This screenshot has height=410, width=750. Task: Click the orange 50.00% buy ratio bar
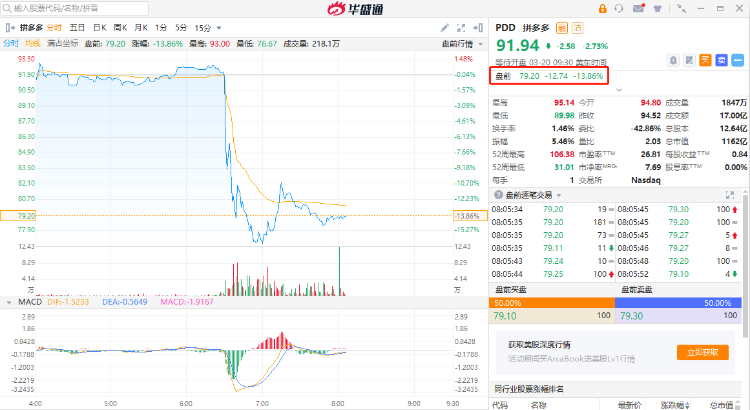pyautogui.click(x=552, y=303)
